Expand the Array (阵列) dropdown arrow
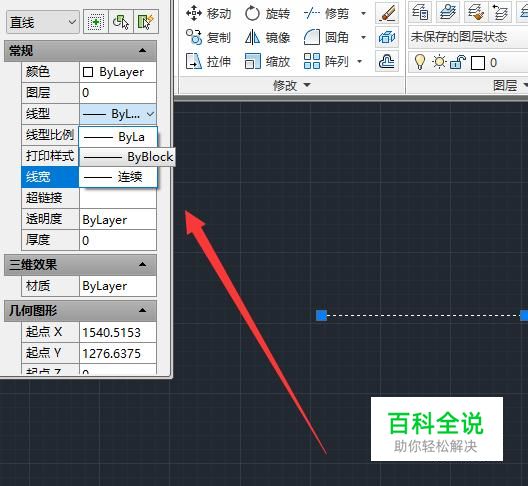This screenshot has height=486, width=528. tap(359, 61)
